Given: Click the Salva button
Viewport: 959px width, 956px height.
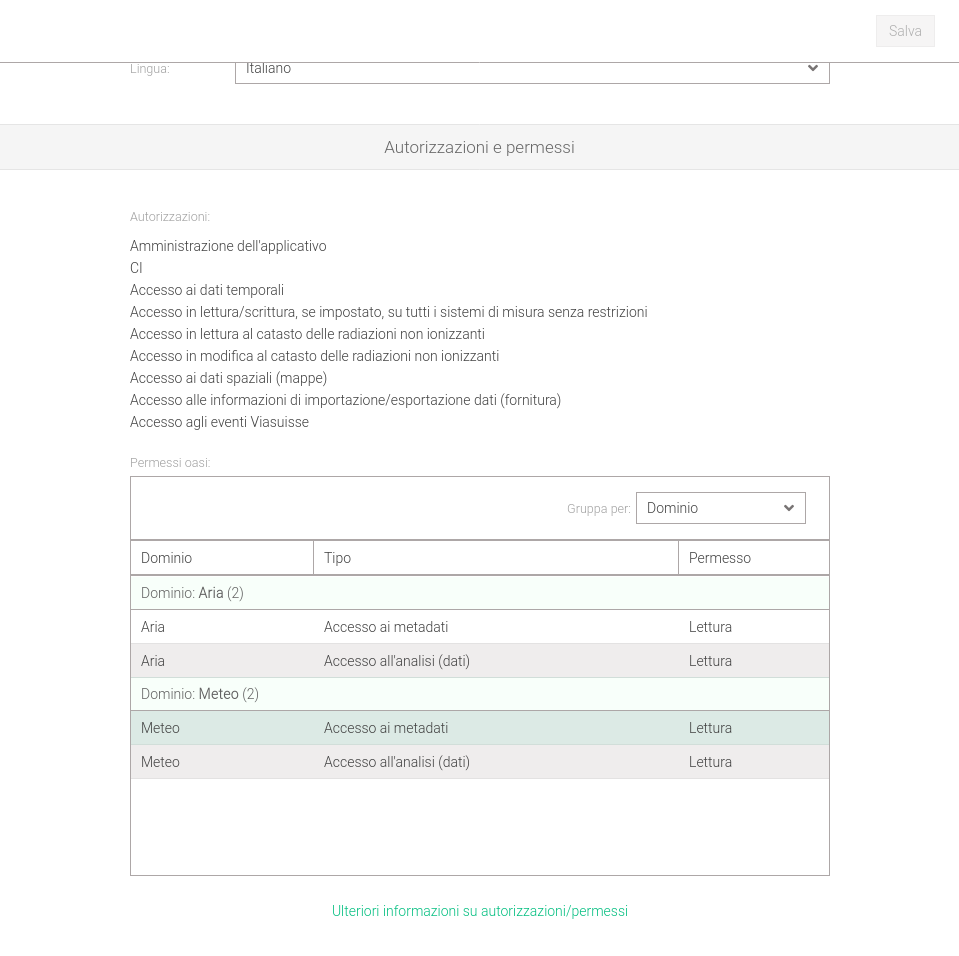Looking at the screenshot, I should [x=905, y=31].
